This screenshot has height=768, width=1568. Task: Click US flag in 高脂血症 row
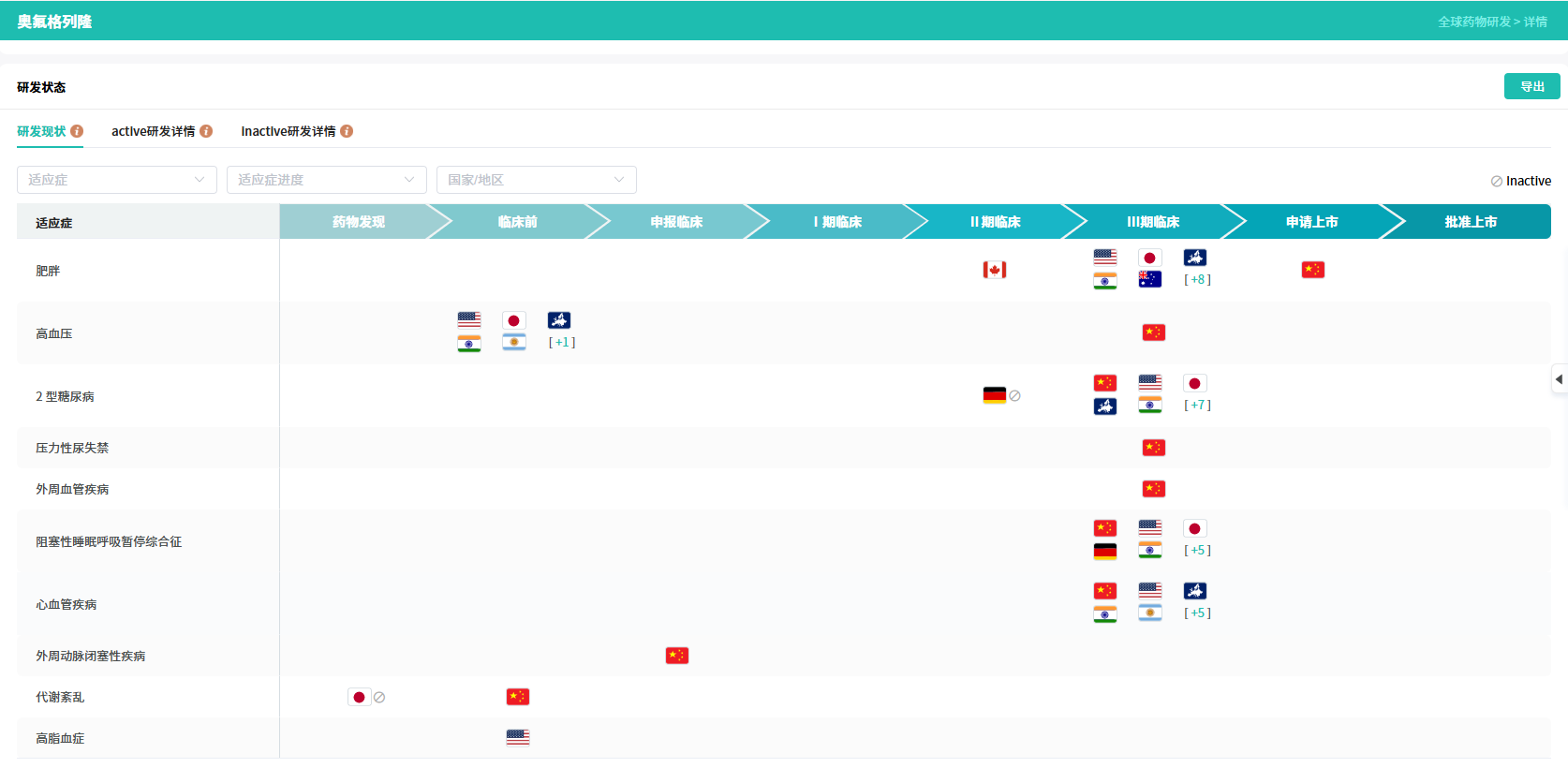[x=518, y=738]
